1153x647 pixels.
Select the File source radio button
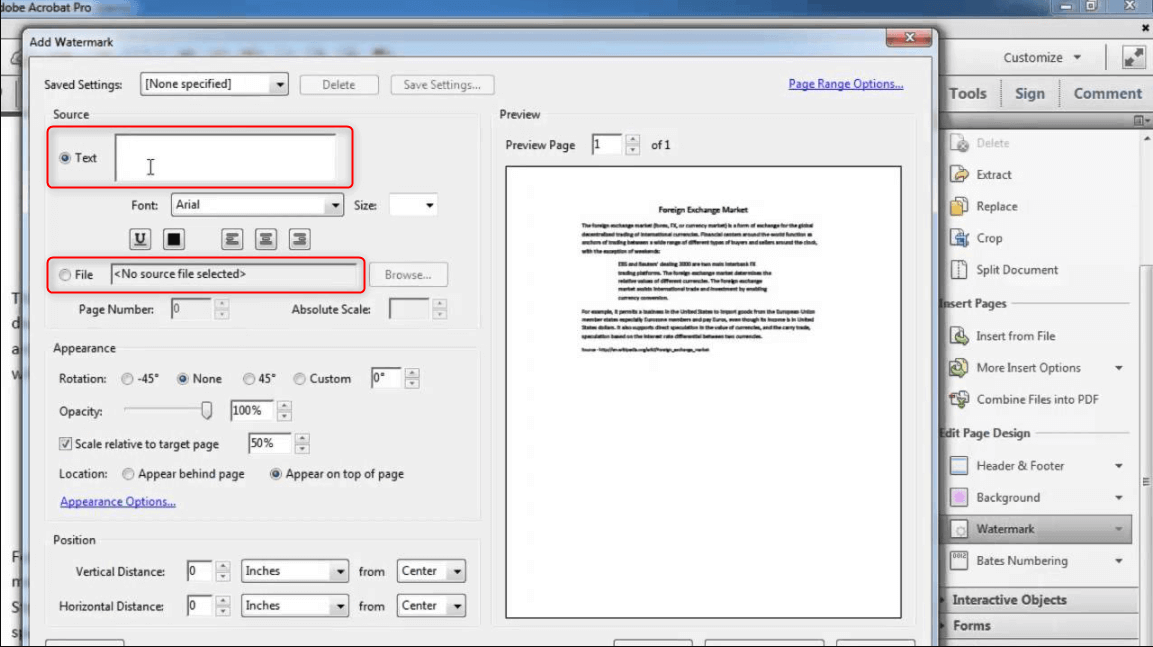pos(65,275)
